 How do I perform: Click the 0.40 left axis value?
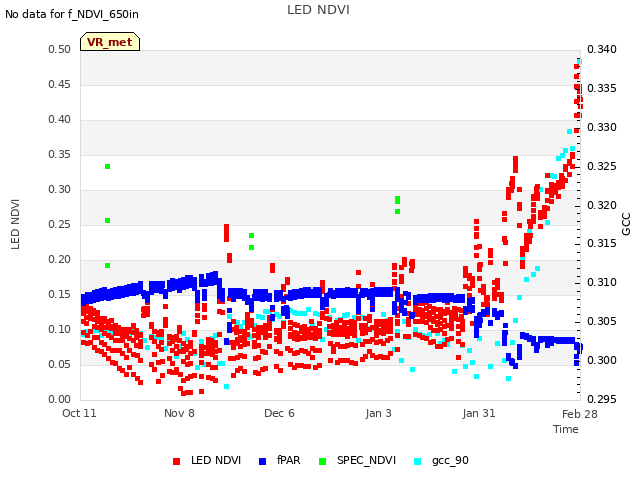[59, 120]
